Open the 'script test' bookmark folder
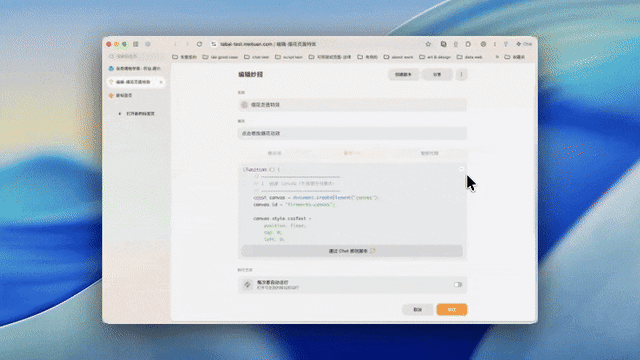 pyautogui.click(x=289, y=57)
